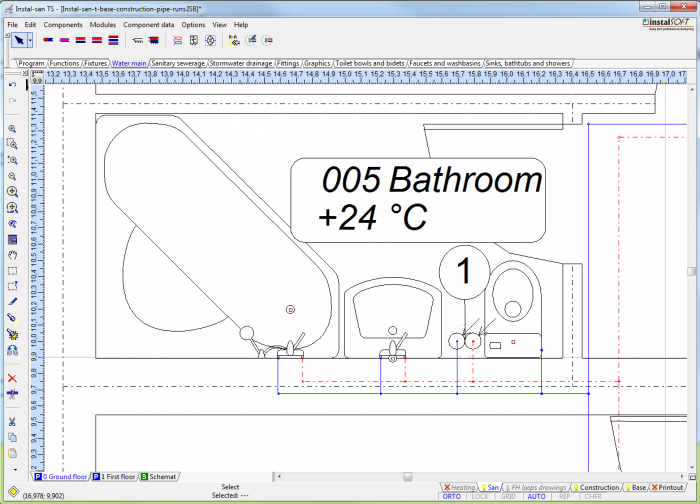The height and width of the screenshot is (504, 700).
Task: Click the scissors cut icon
Action: (12, 422)
